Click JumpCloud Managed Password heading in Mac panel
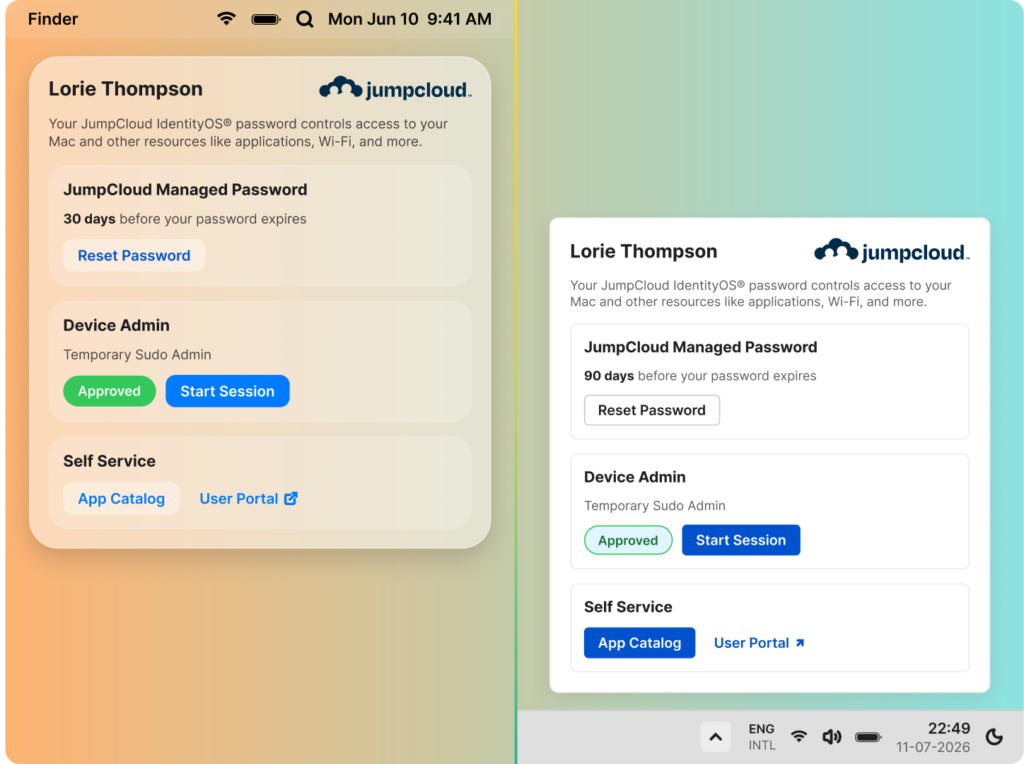Screen dimensions: 1024x764 [x=185, y=190]
